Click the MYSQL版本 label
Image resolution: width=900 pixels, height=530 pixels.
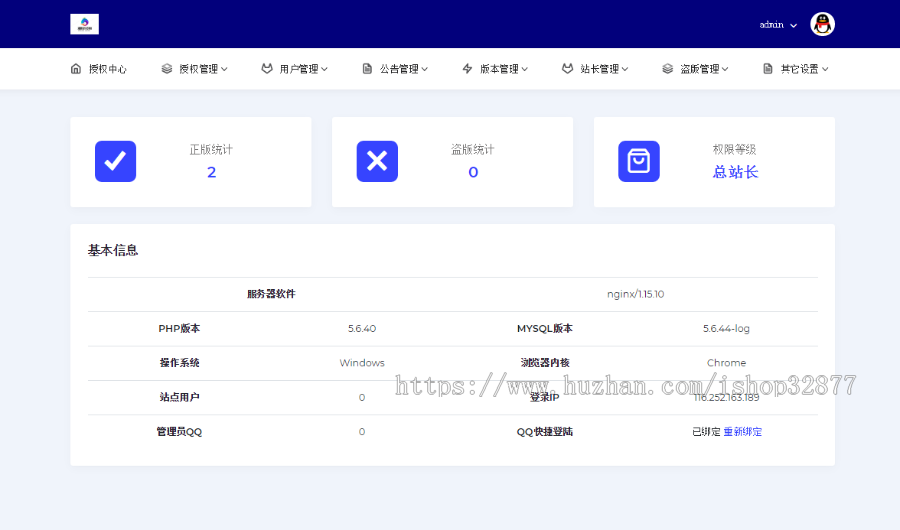tap(545, 328)
